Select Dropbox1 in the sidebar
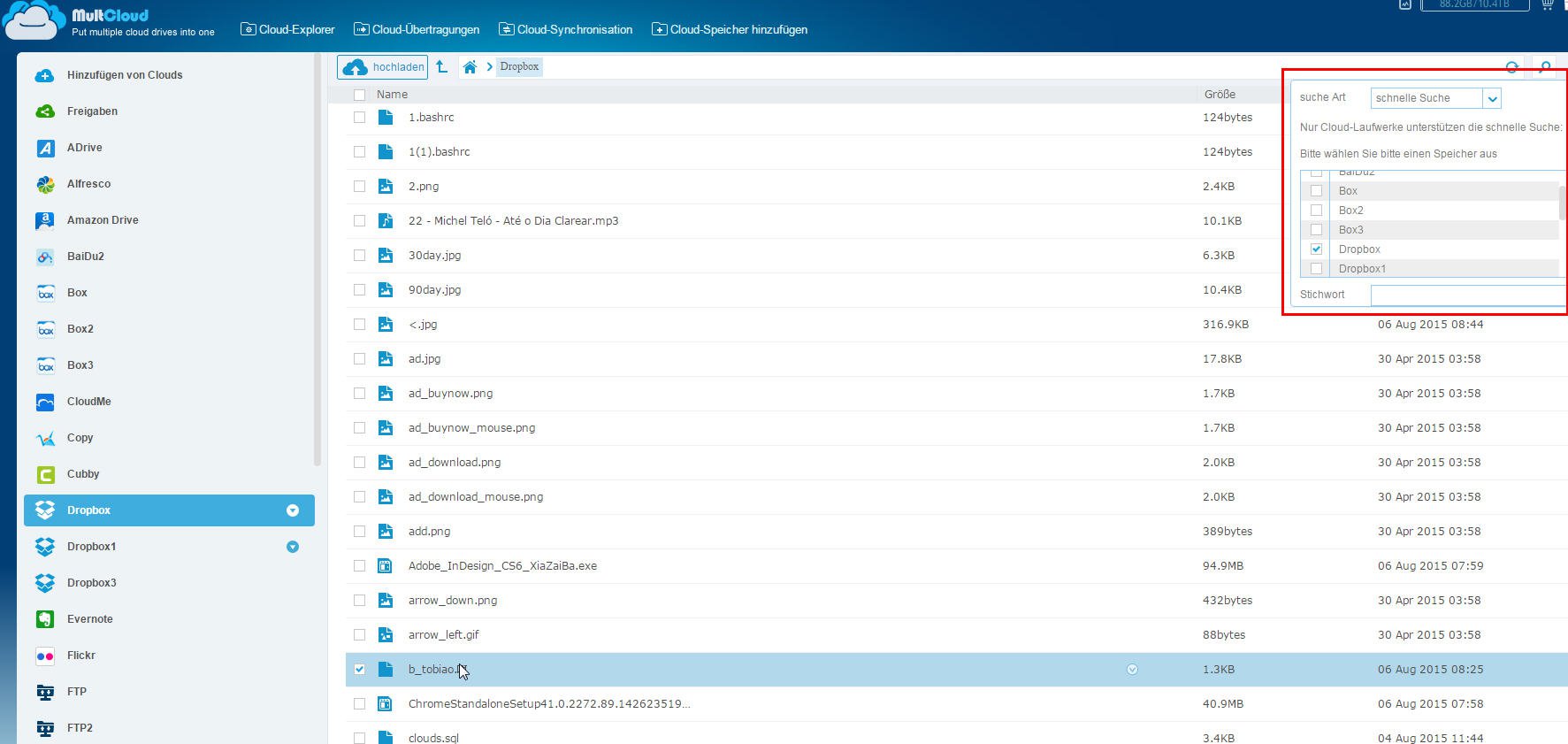This screenshot has height=744, width=1568. point(91,547)
